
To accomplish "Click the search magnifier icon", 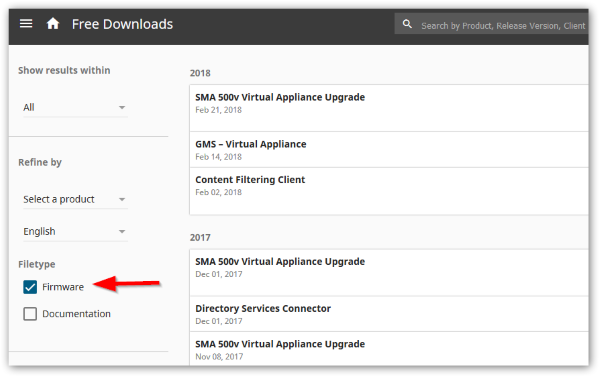I will pos(407,24).
